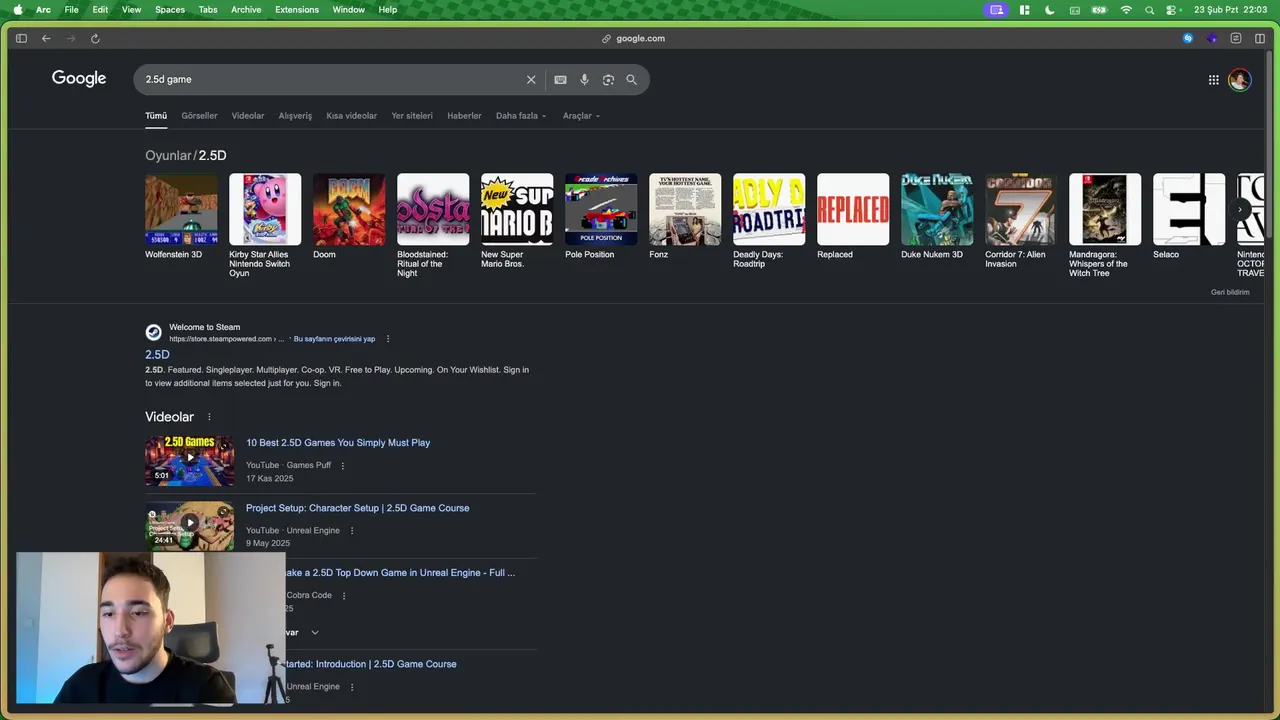Viewport: 1280px width, 720px height.
Task: Select the Pole Position game card
Action: [601, 217]
